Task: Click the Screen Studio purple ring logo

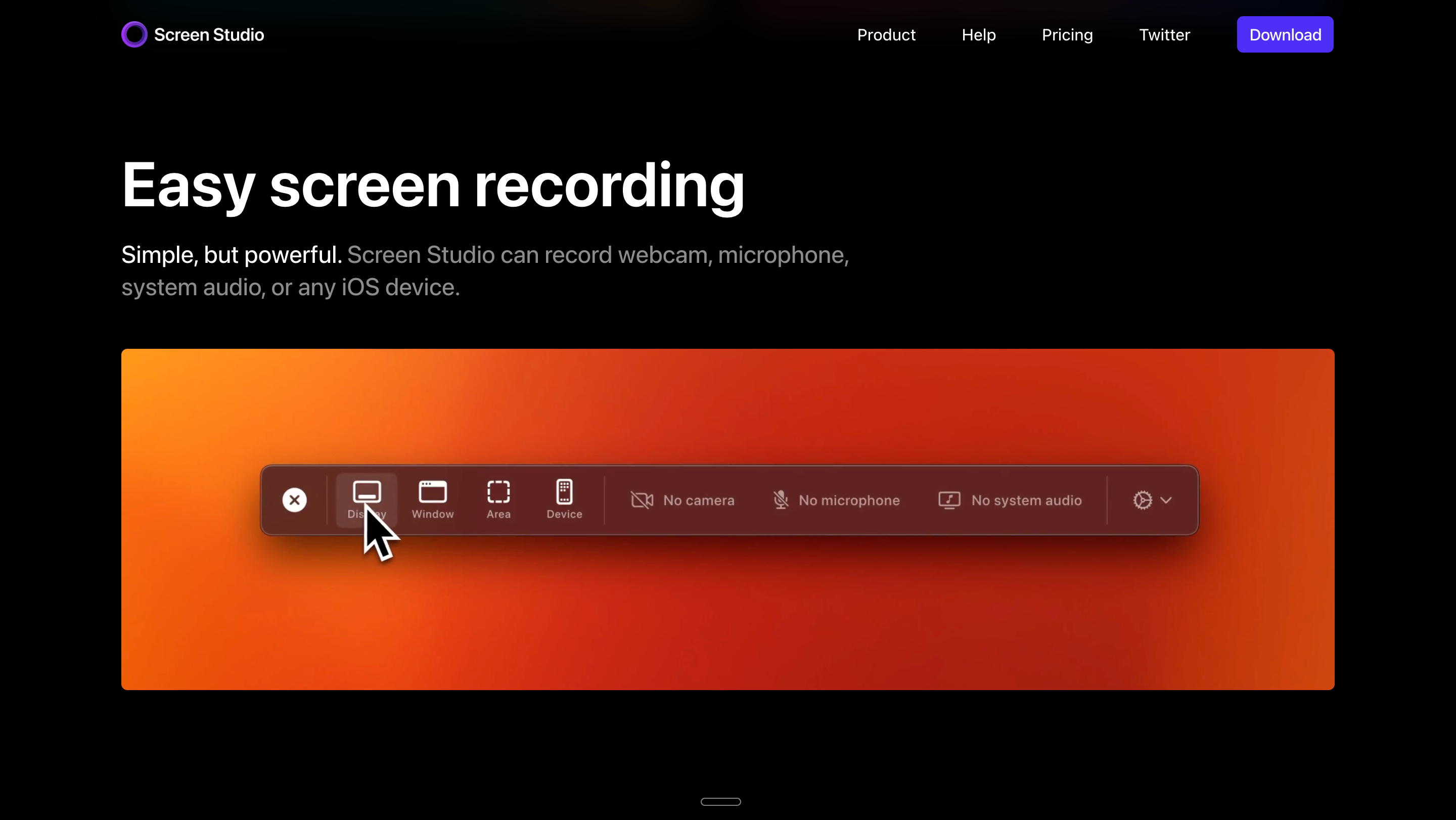Action: coord(134,34)
